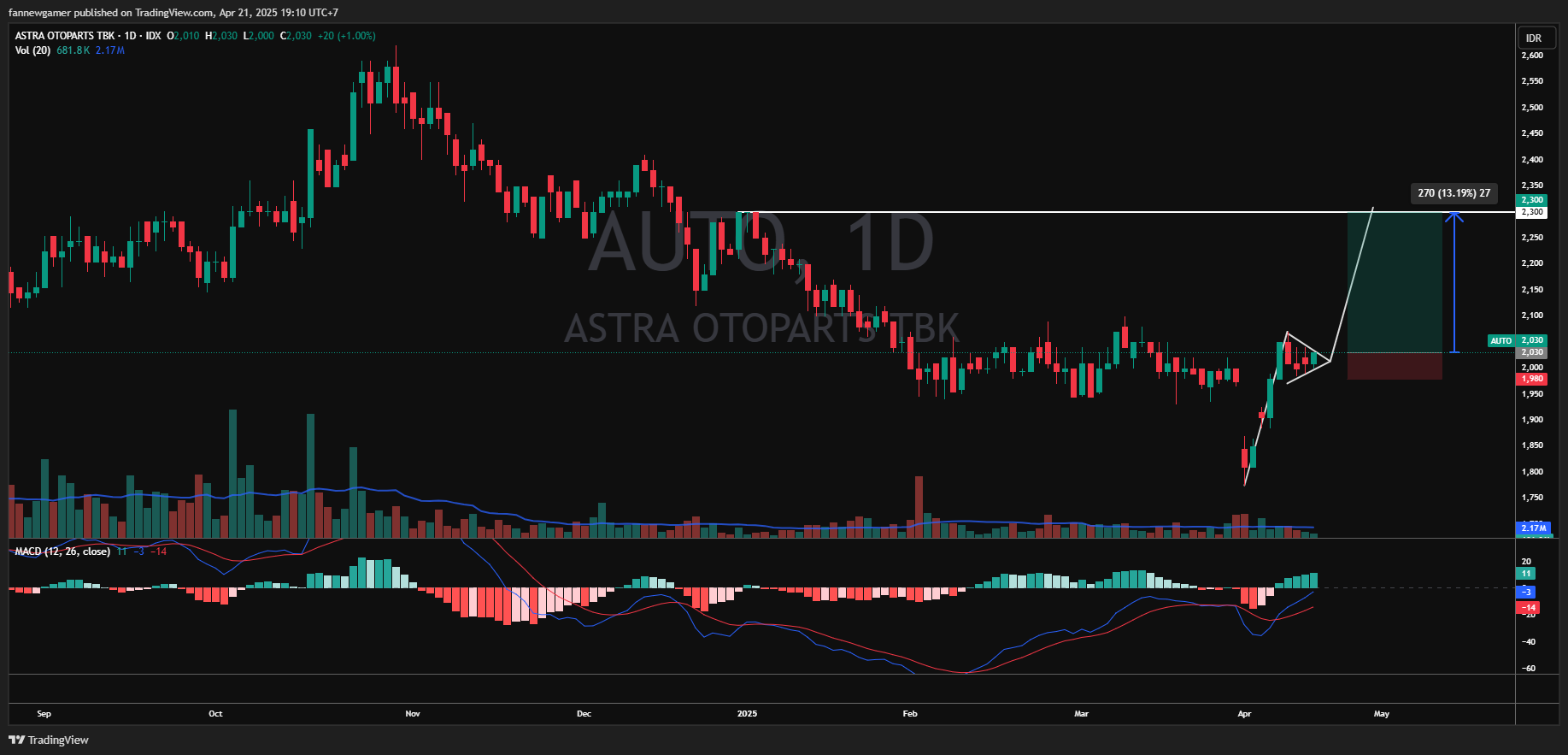This screenshot has width=1568, height=755.
Task: Click the red -14 tag on MACD axis
Action: point(1528,608)
